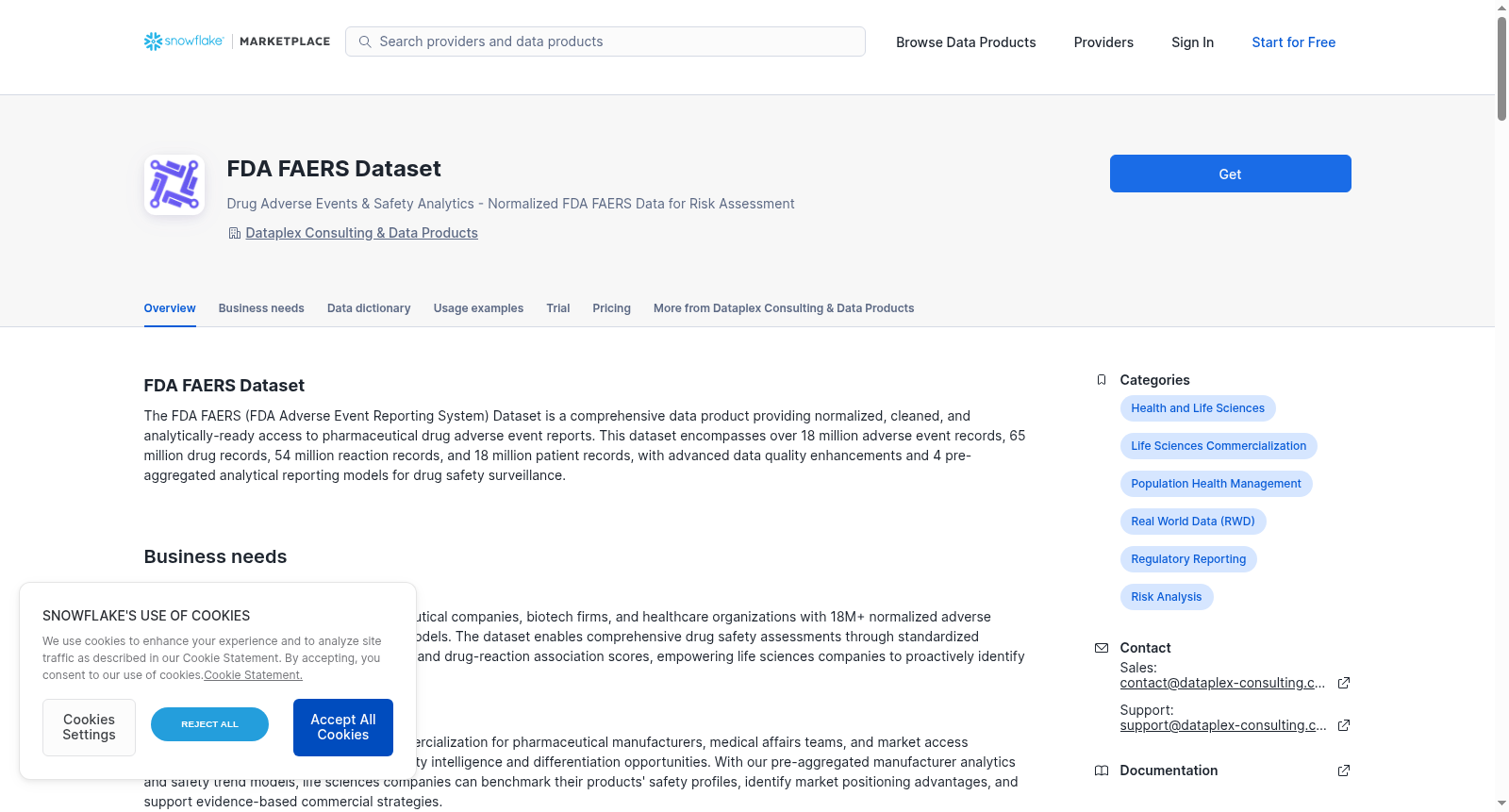This screenshot has height=812, width=1509.
Task: Open the Providers page
Action: pyautogui.click(x=1103, y=42)
